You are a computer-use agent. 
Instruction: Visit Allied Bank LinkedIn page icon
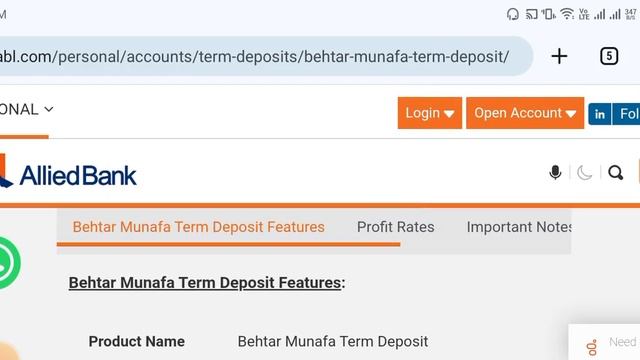coord(600,114)
